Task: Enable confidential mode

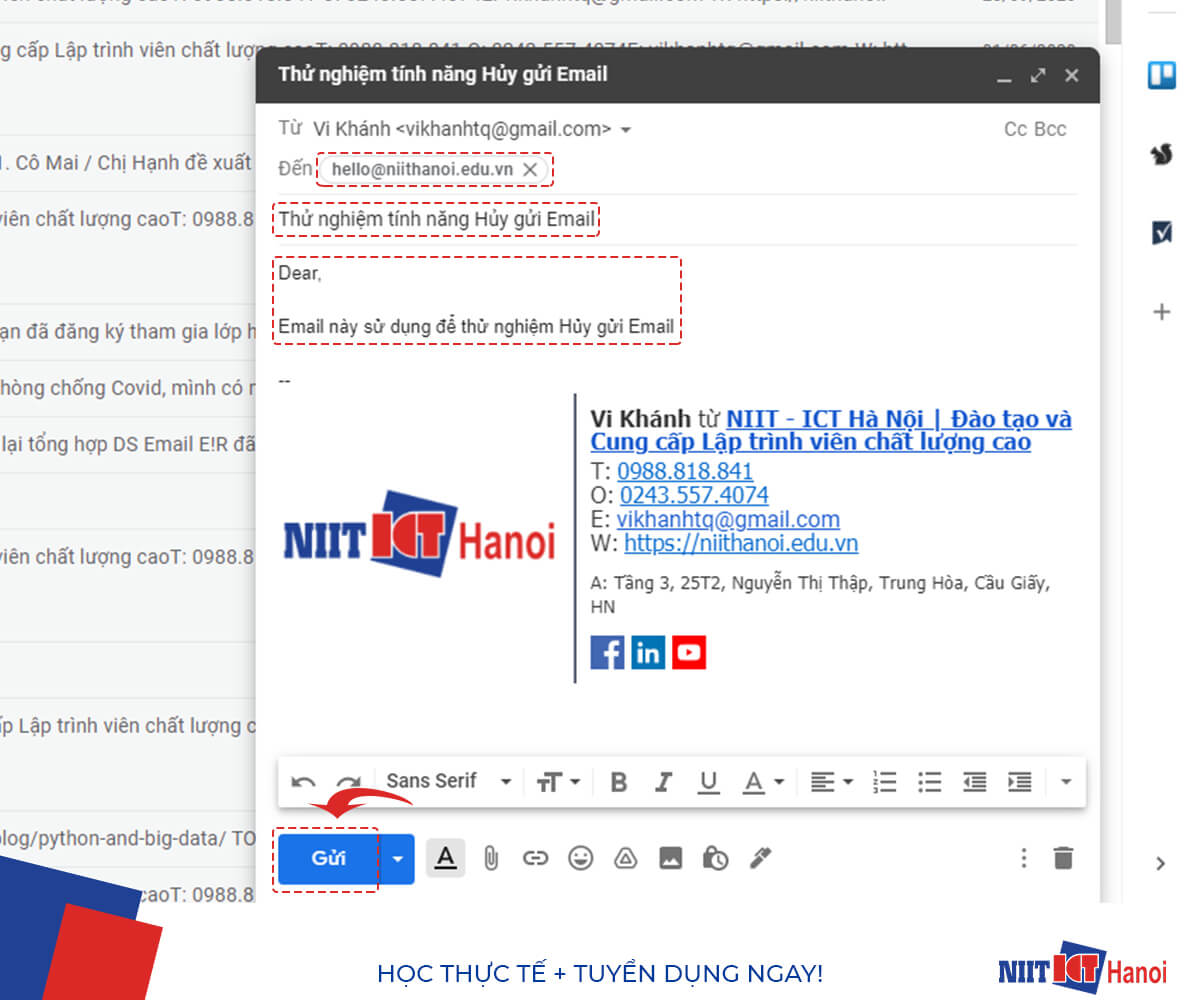Action: tap(716, 858)
